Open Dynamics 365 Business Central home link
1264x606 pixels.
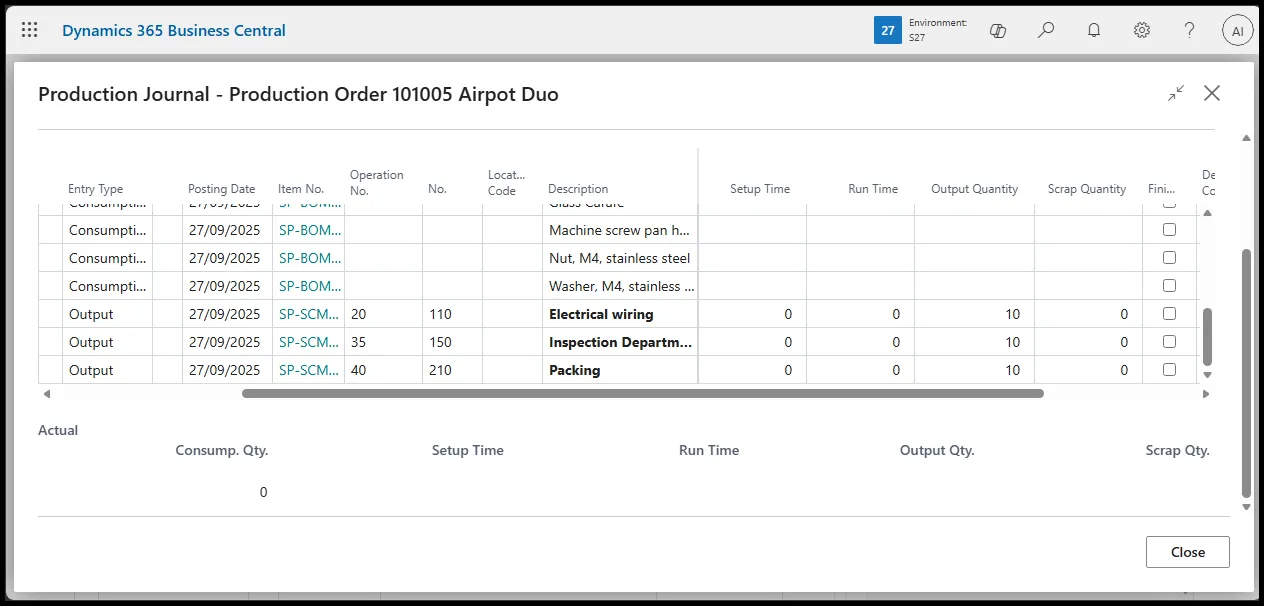click(174, 30)
